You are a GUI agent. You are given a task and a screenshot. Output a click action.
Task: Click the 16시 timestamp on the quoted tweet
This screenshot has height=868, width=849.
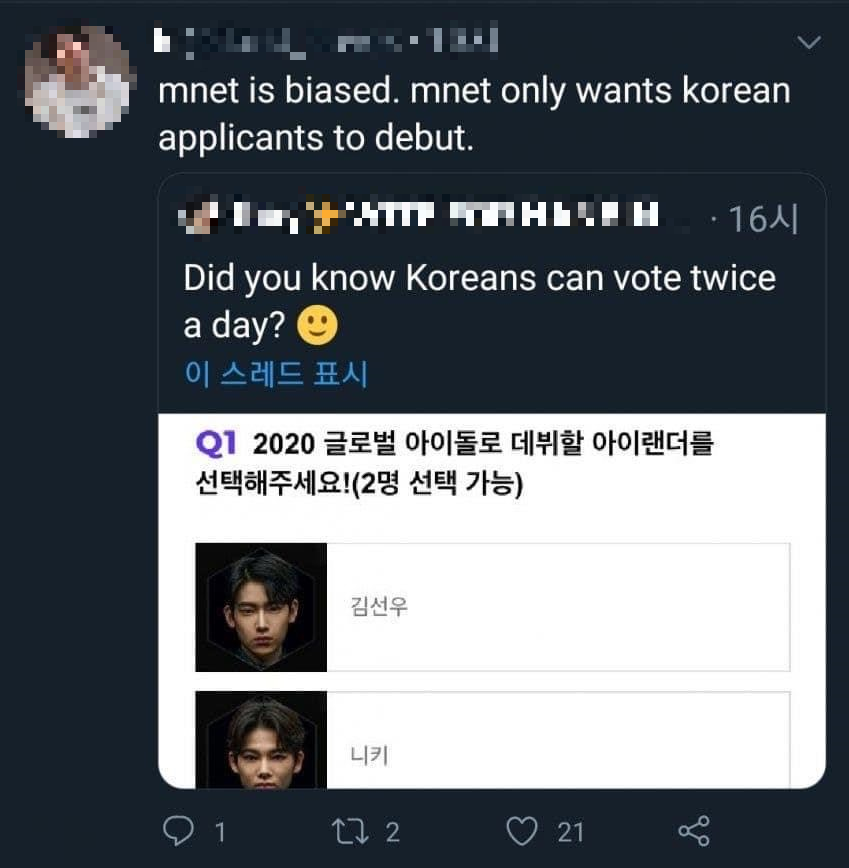763,219
